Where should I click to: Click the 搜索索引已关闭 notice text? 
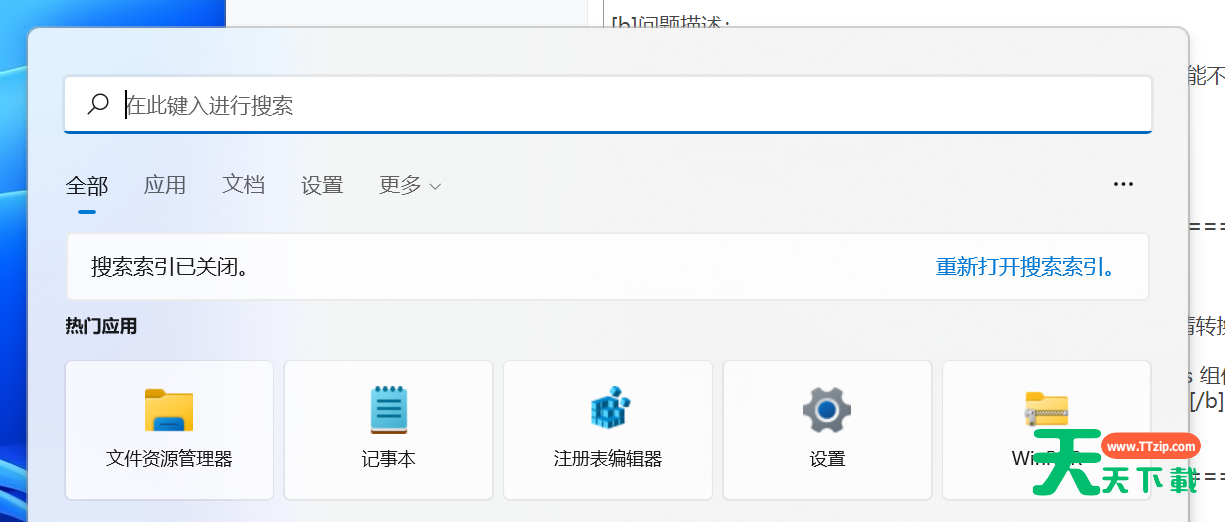170,267
